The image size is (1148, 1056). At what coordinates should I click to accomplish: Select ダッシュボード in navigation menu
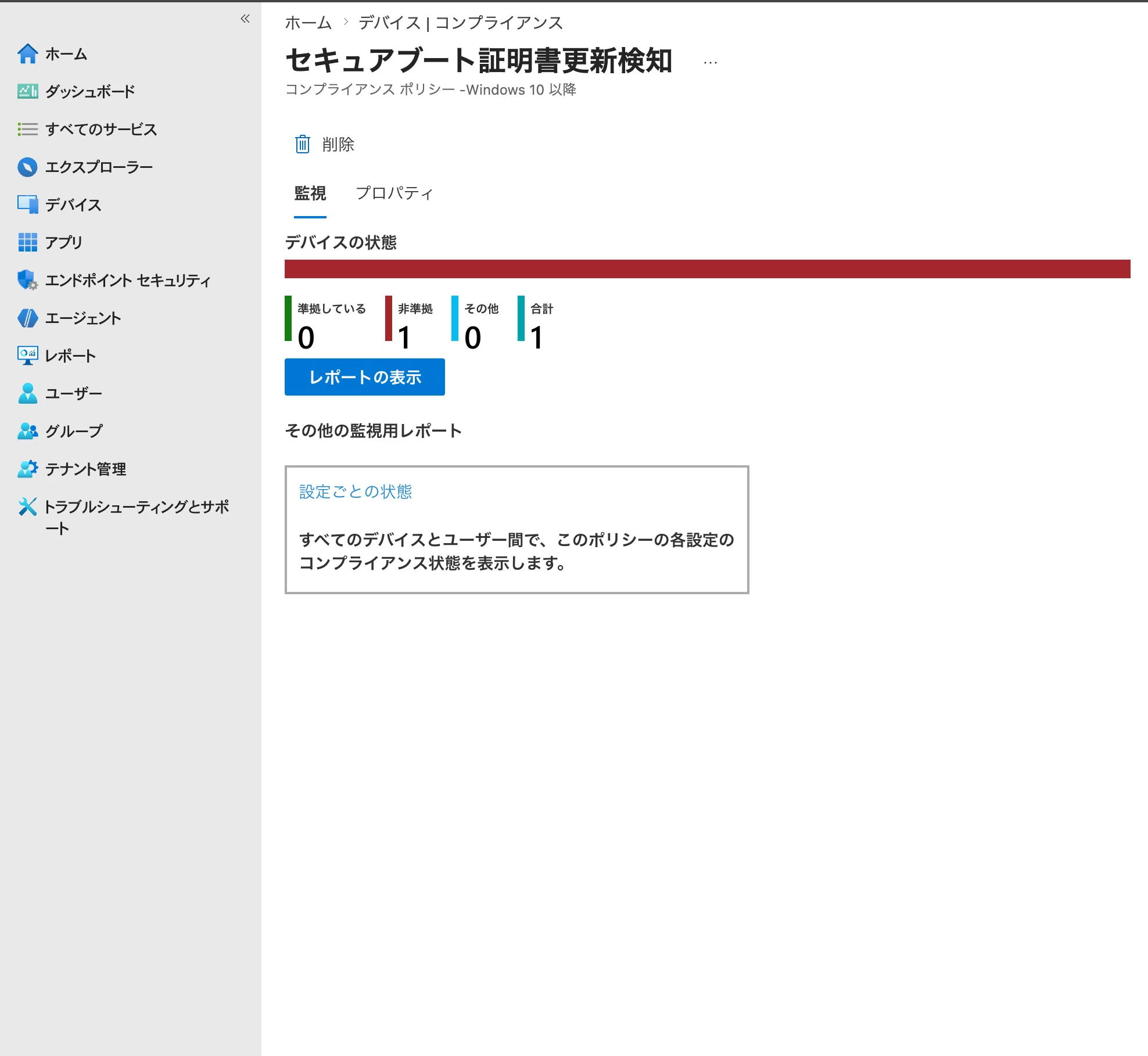[x=90, y=91]
